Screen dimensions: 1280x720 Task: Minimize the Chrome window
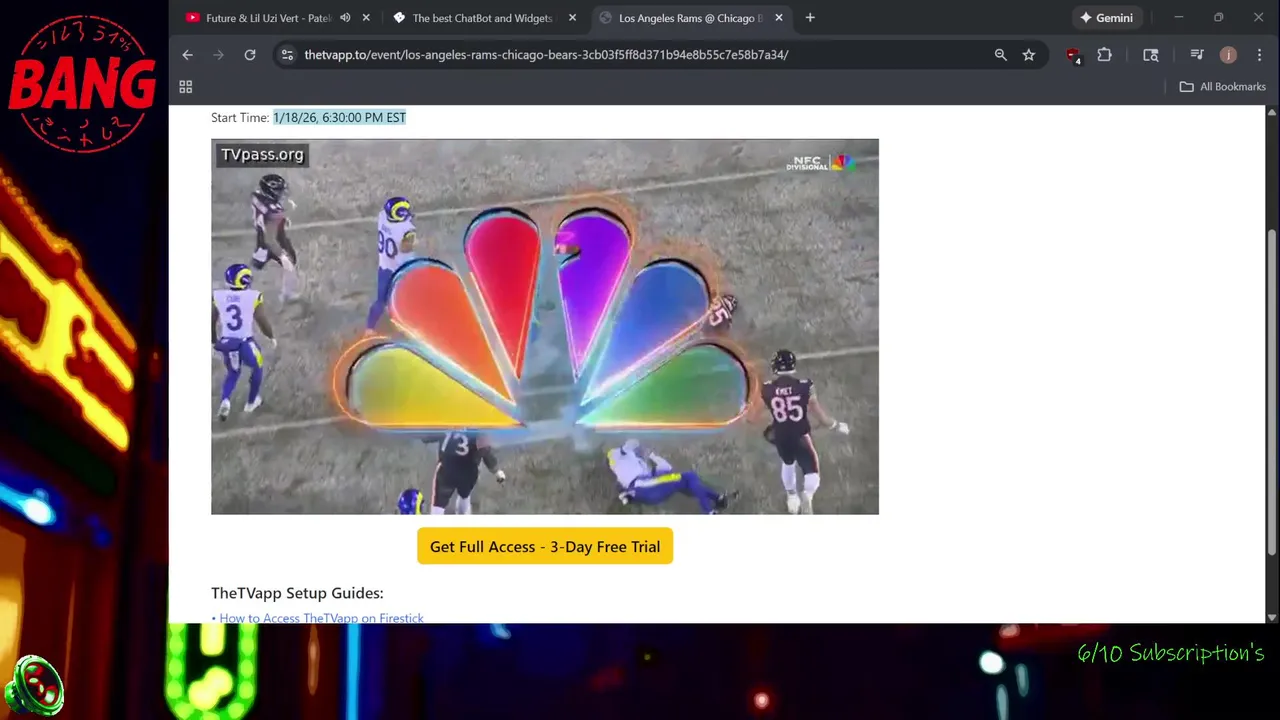pos(1178,17)
